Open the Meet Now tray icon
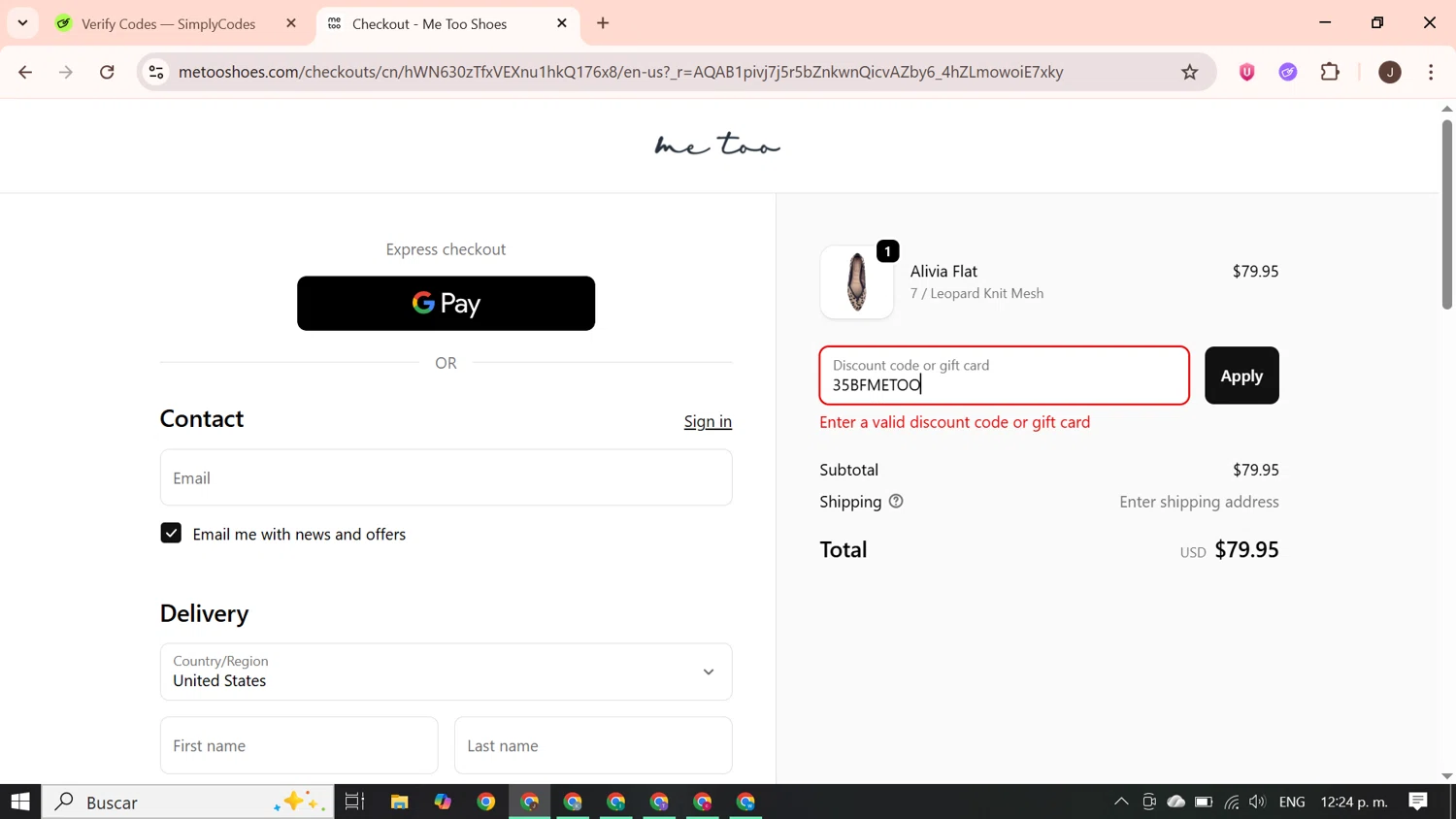1456x819 pixels. click(1149, 802)
